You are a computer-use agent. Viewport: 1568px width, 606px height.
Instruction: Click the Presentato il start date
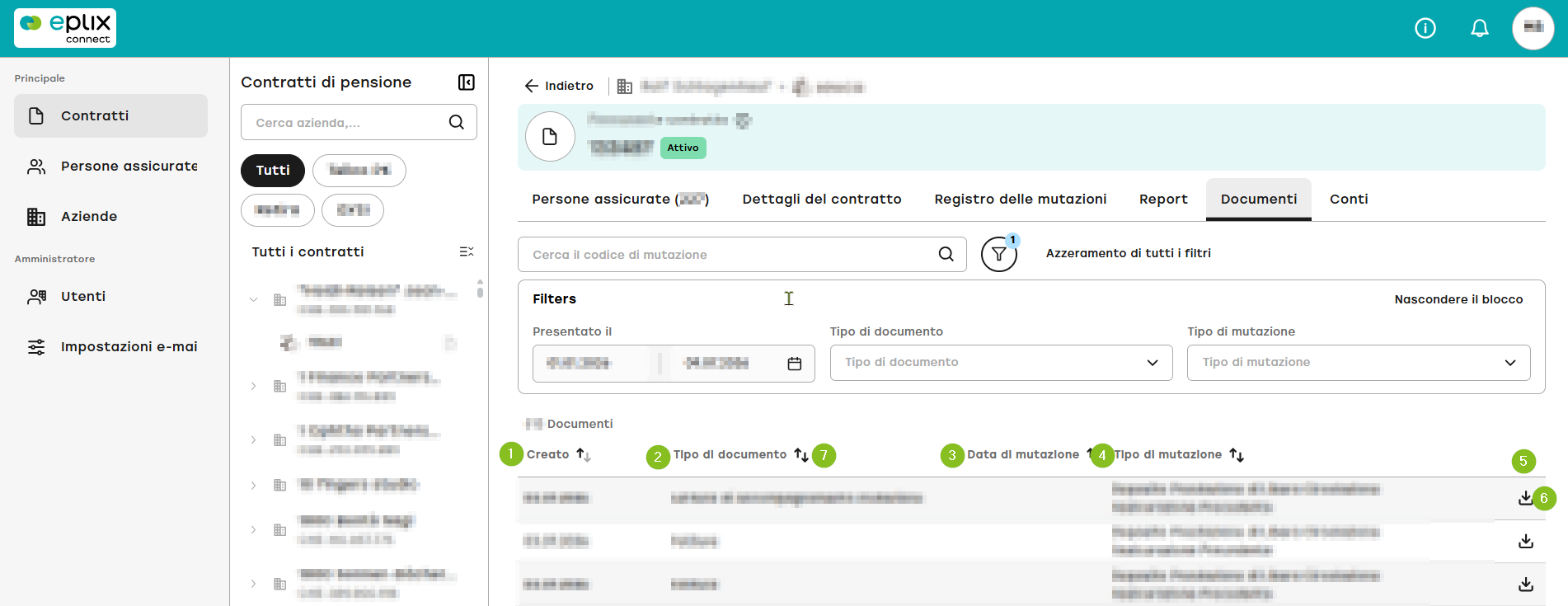pos(579,363)
